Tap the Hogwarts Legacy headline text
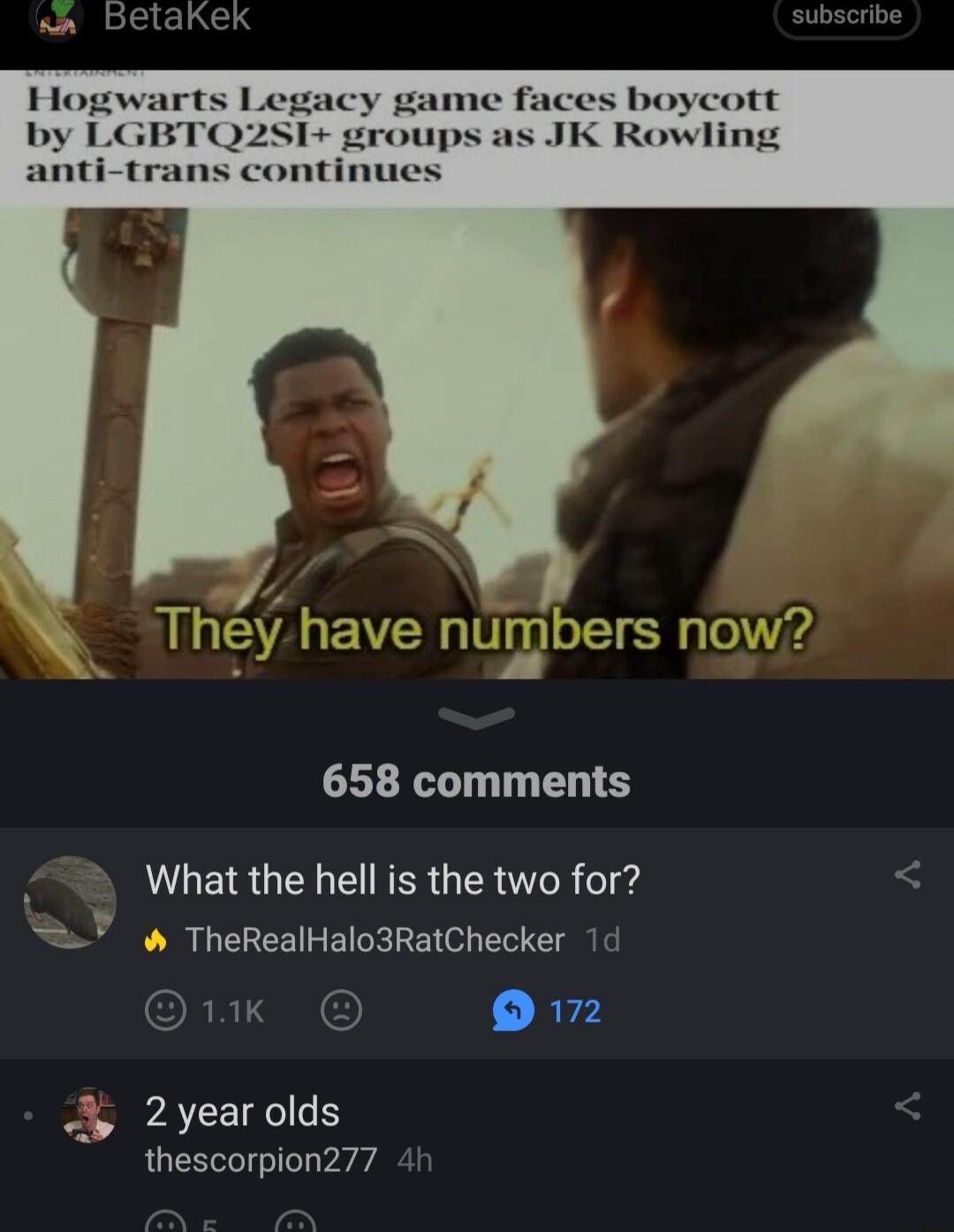Image resolution: width=954 pixels, height=1232 pixels. (403, 133)
